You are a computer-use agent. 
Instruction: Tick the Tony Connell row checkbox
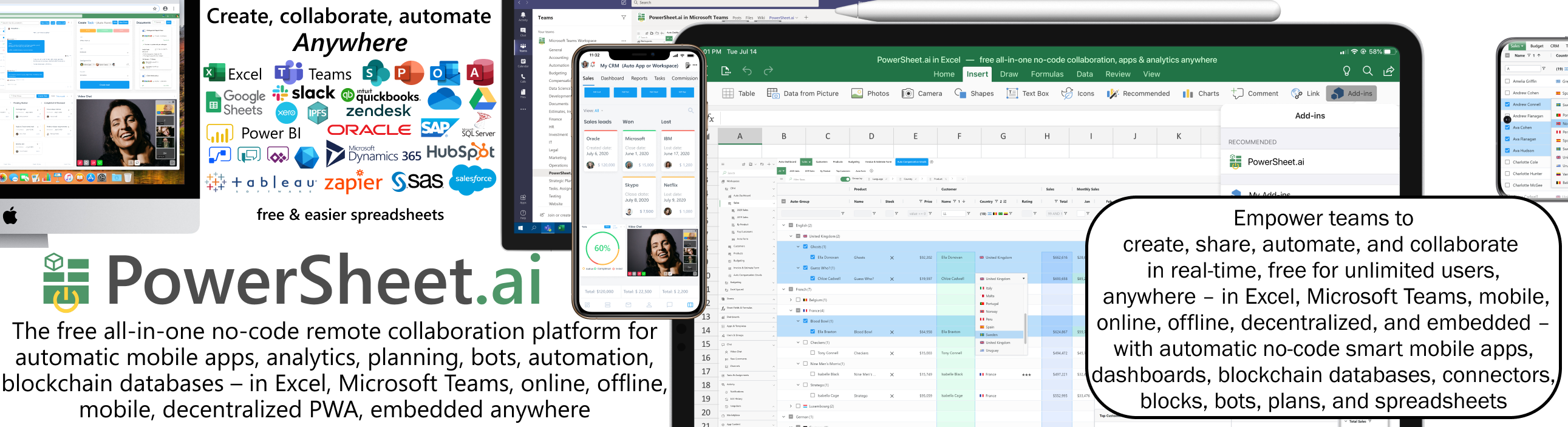(812, 353)
